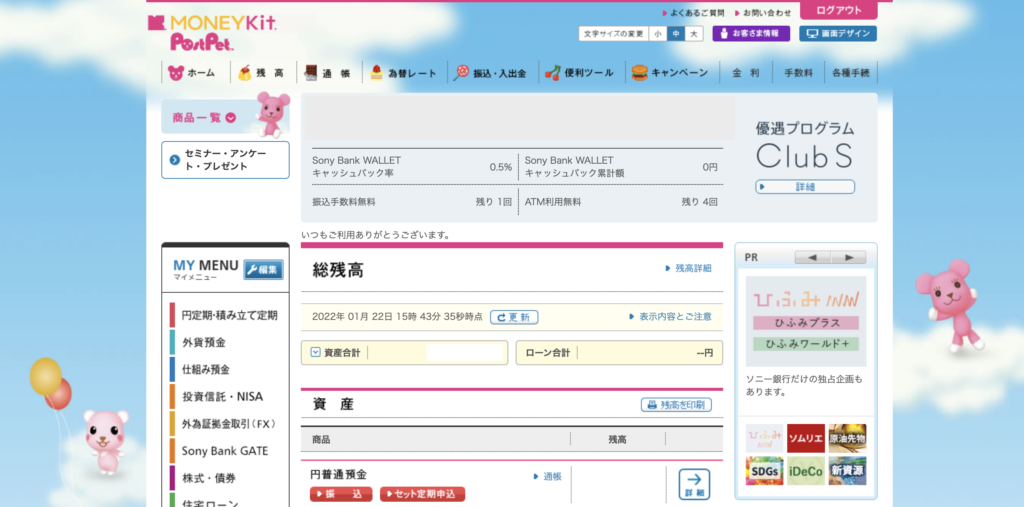The height and width of the screenshot is (507, 1024).
Task: Select the small ひふみ PR thumbnail
Action: (765, 438)
